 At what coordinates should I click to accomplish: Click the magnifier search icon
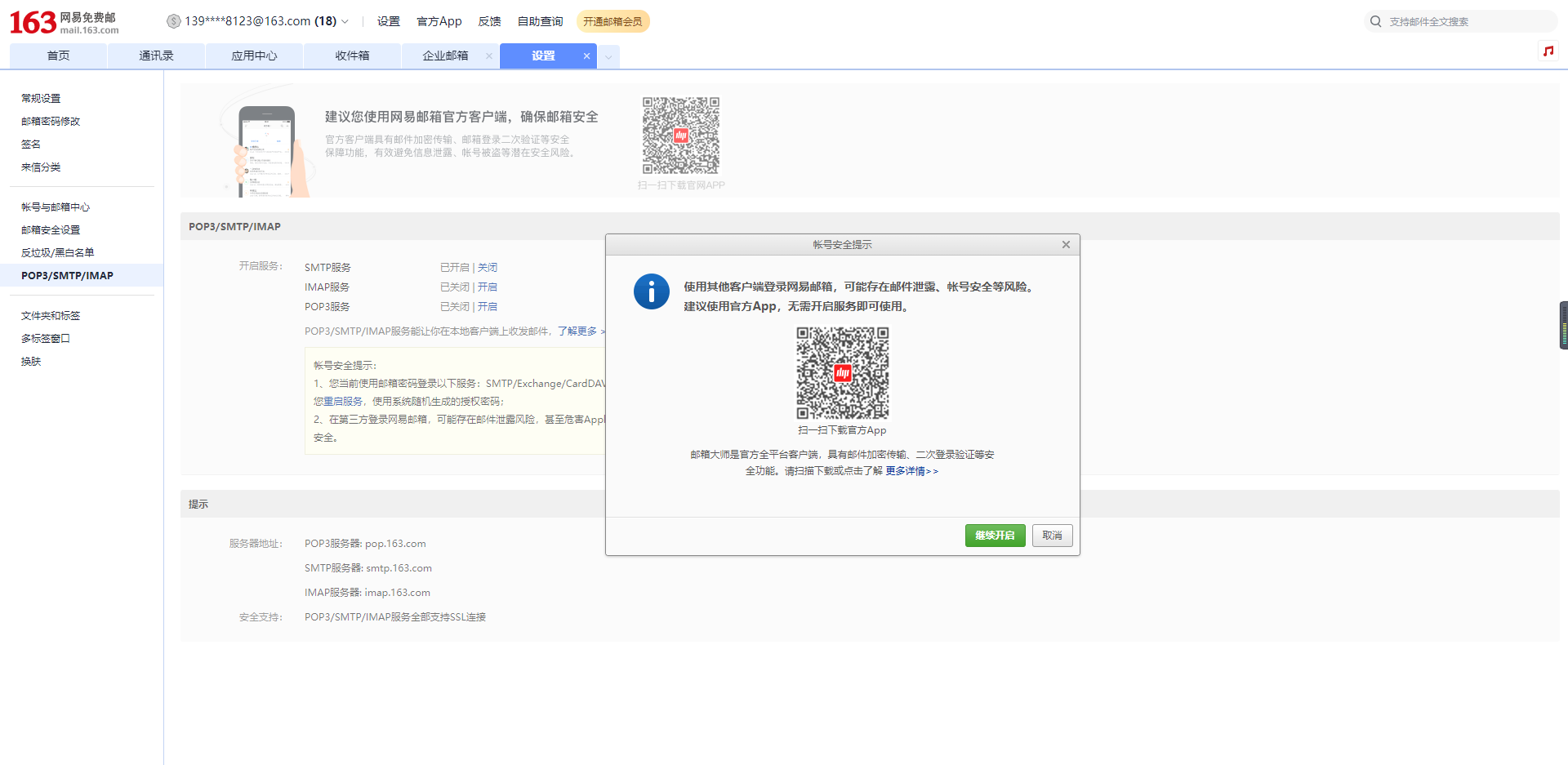click(1376, 21)
